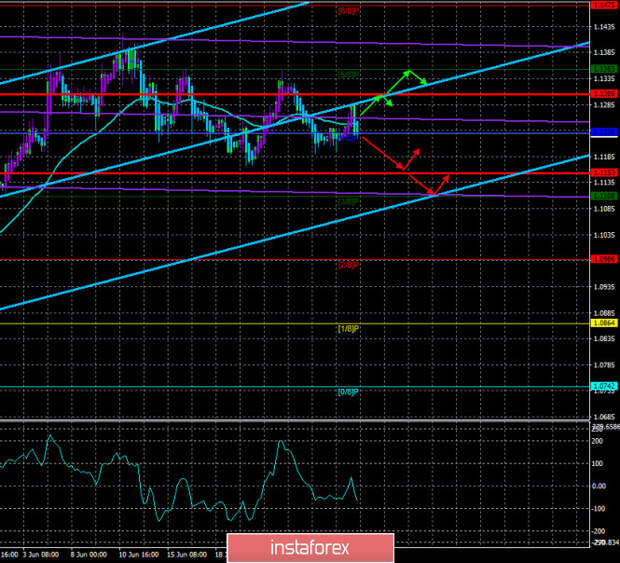Click the indicator scale value 200
The height and width of the screenshot is (563, 620).
598,441
